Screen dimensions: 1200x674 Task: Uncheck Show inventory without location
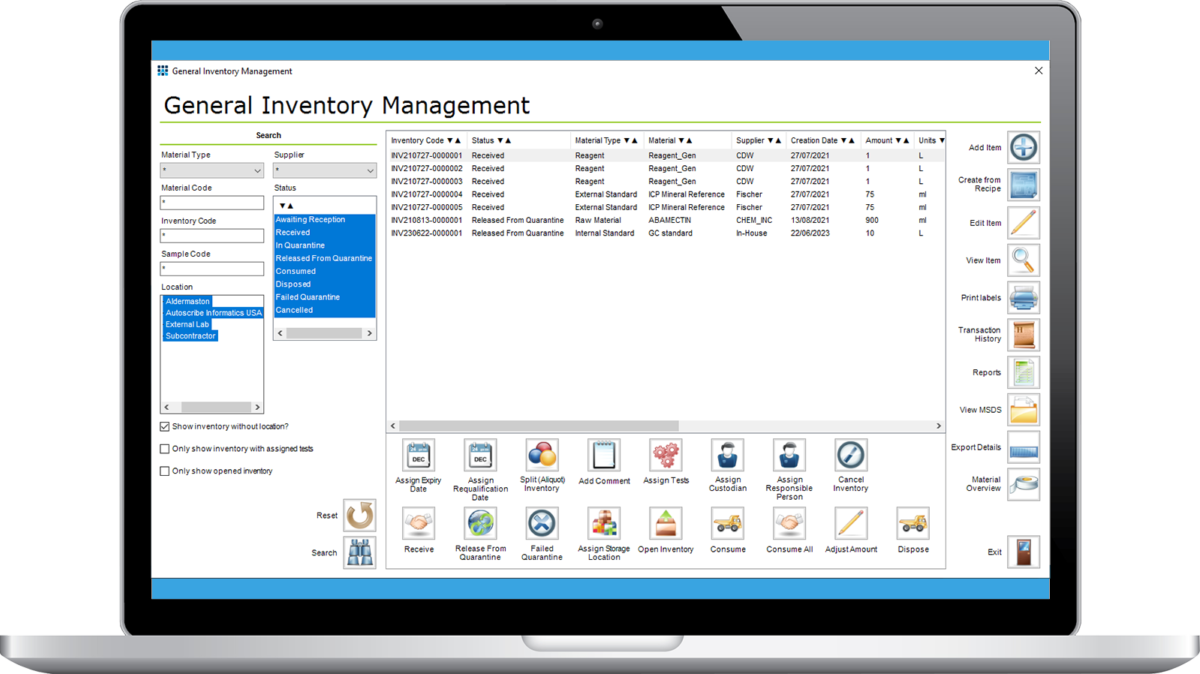[x=166, y=427]
